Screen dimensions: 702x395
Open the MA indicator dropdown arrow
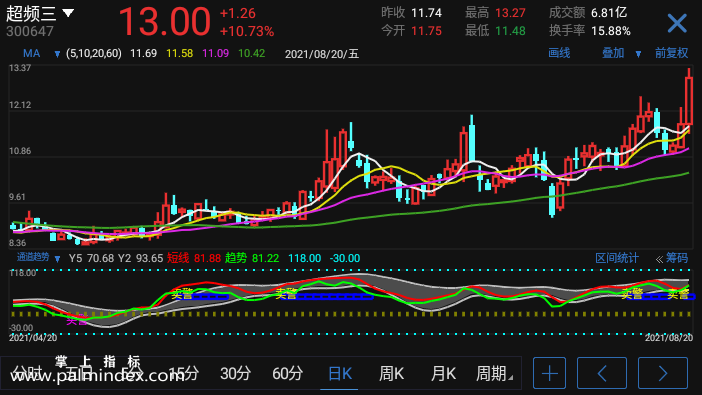click(x=57, y=54)
